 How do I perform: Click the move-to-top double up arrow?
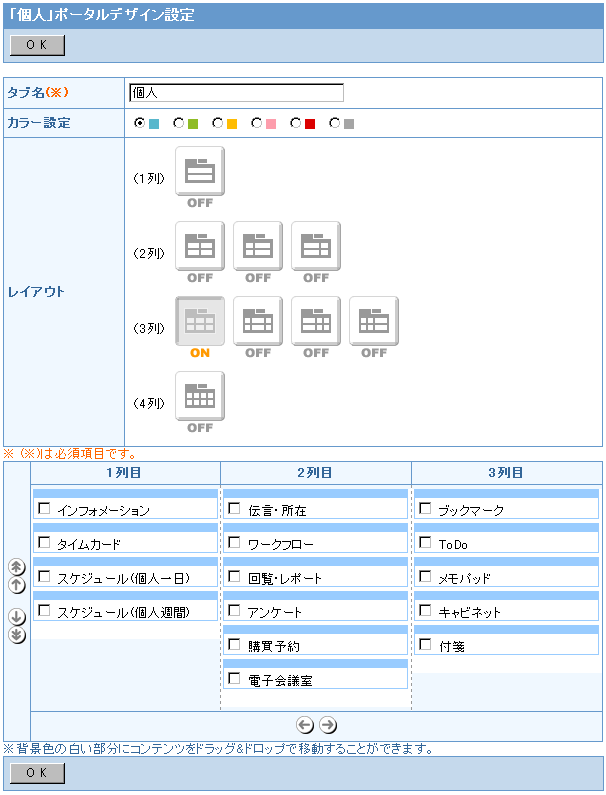tap(17, 567)
